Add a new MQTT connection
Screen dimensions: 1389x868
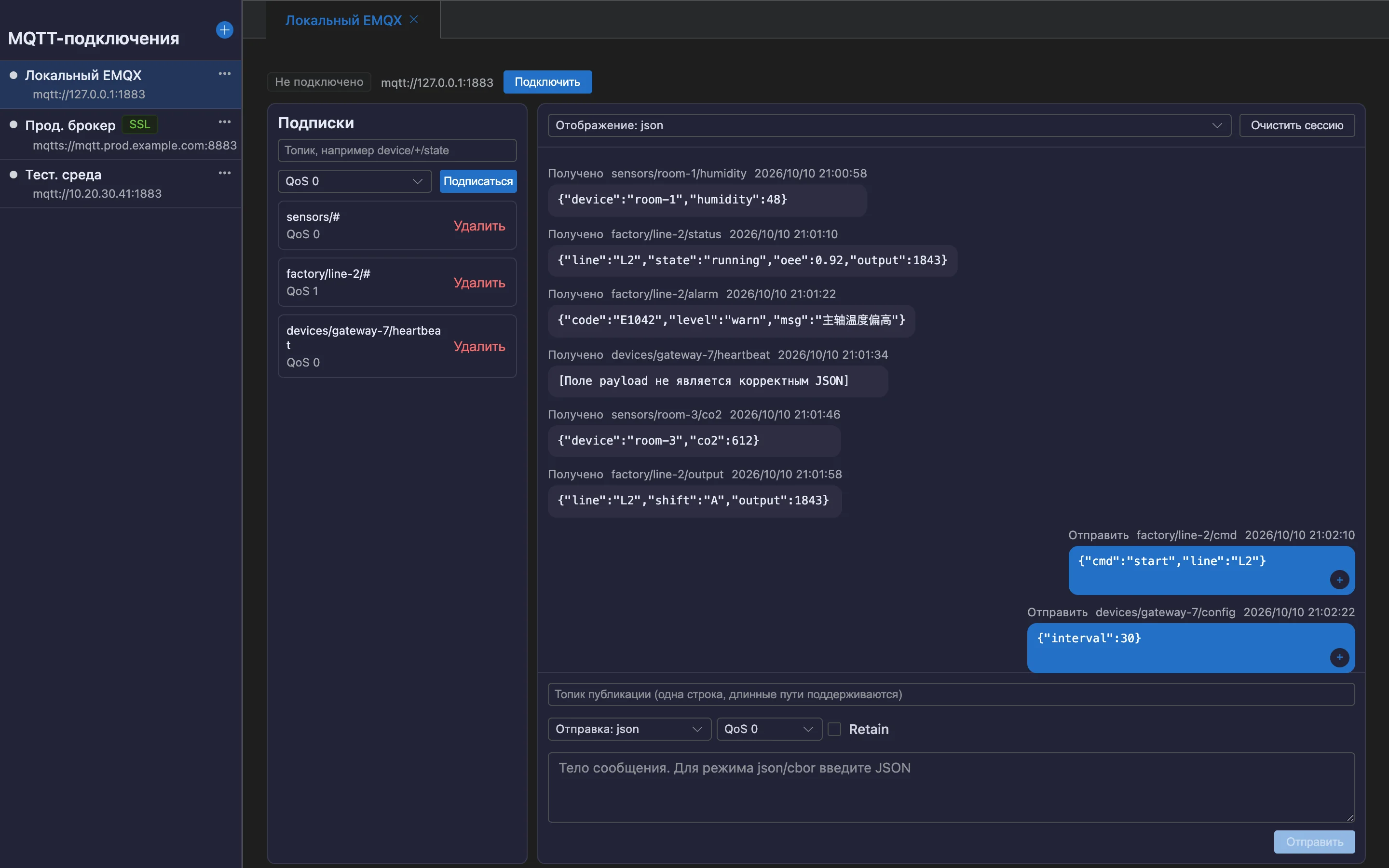[x=224, y=30]
